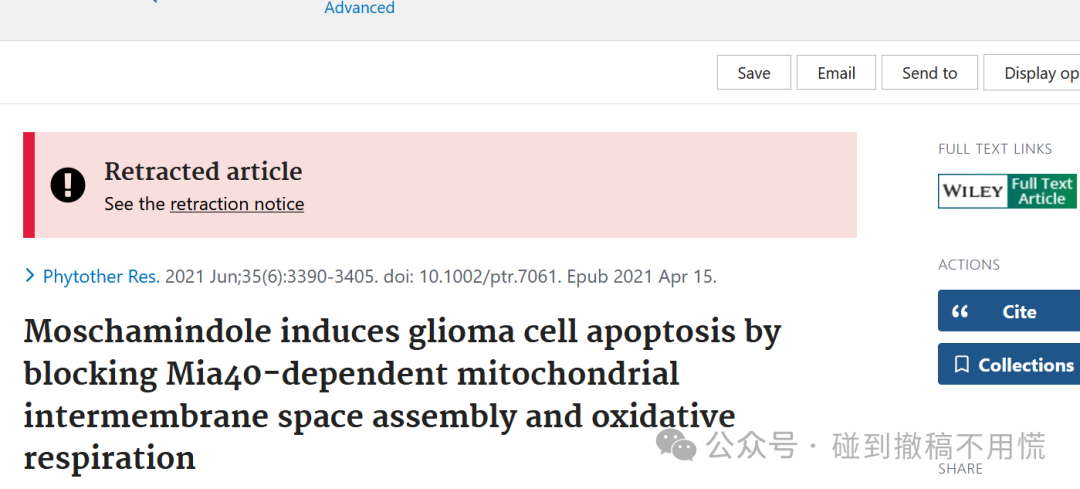Open the retraction notice link

click(237, 205)
